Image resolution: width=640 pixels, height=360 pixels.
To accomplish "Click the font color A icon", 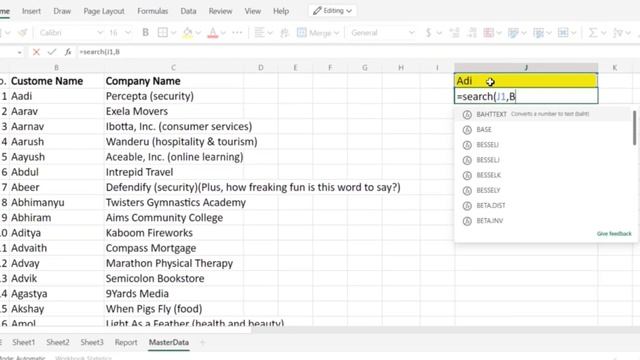I will pos(213,33).
